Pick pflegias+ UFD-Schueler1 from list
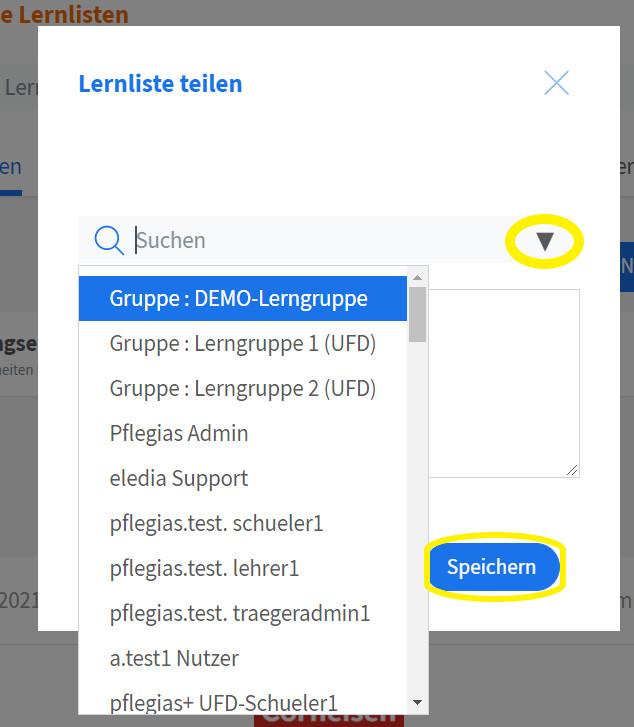Viewport: 634px width, 727px height. click(223, 701)
